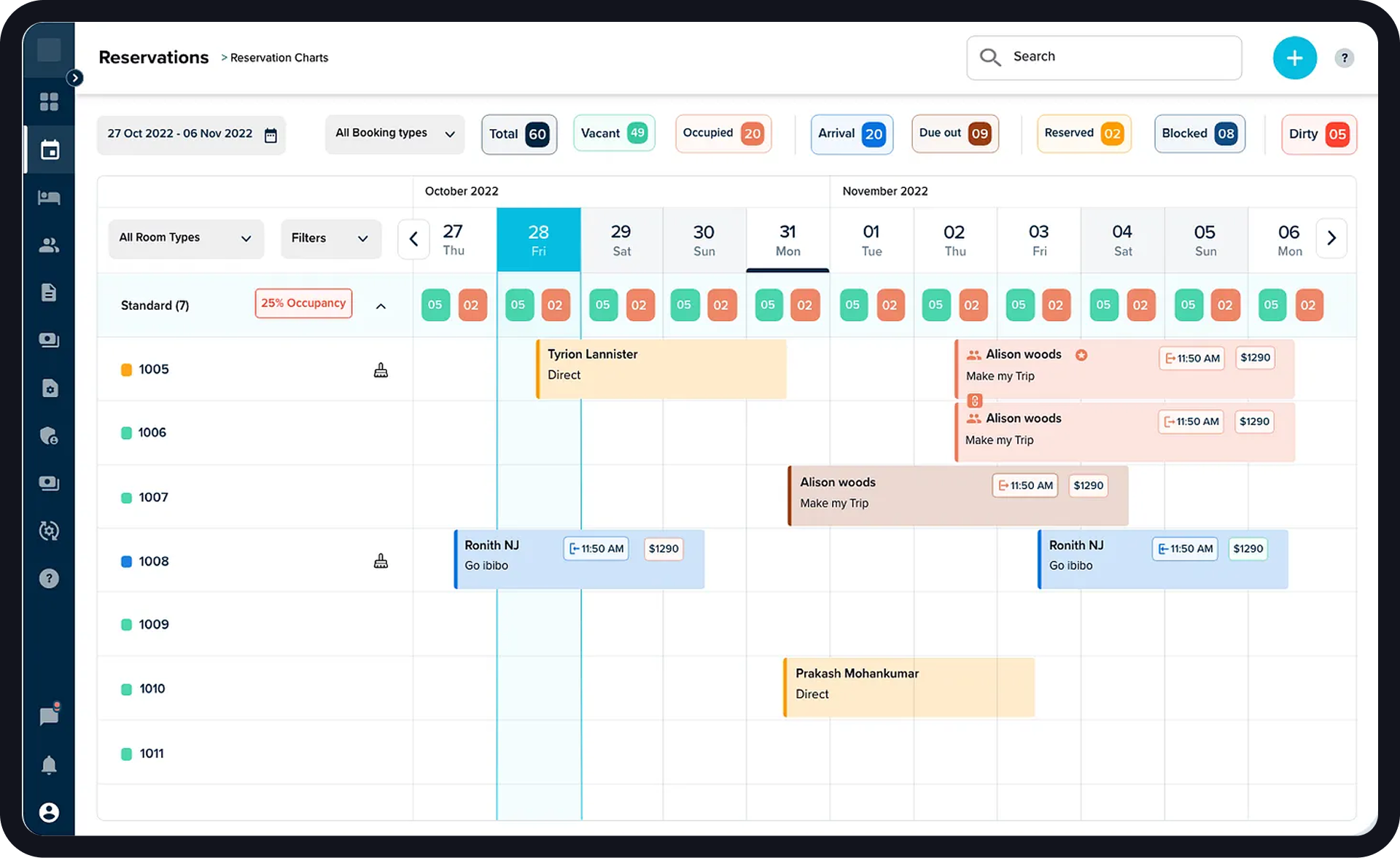The image size is (1400, 858).
Task: Open the All Room Types dropdown
Action: (x=185, y=238)
